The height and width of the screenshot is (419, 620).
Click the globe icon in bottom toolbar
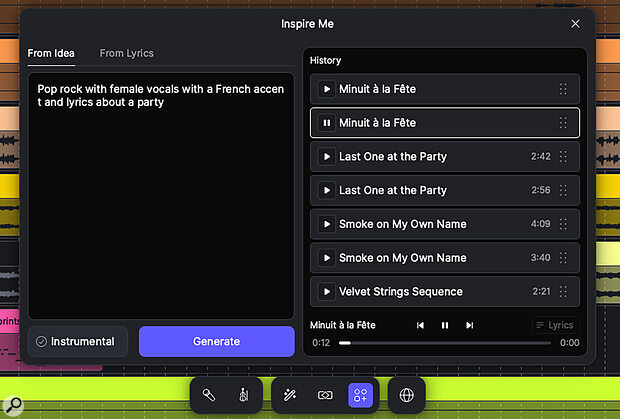[406, 395]
